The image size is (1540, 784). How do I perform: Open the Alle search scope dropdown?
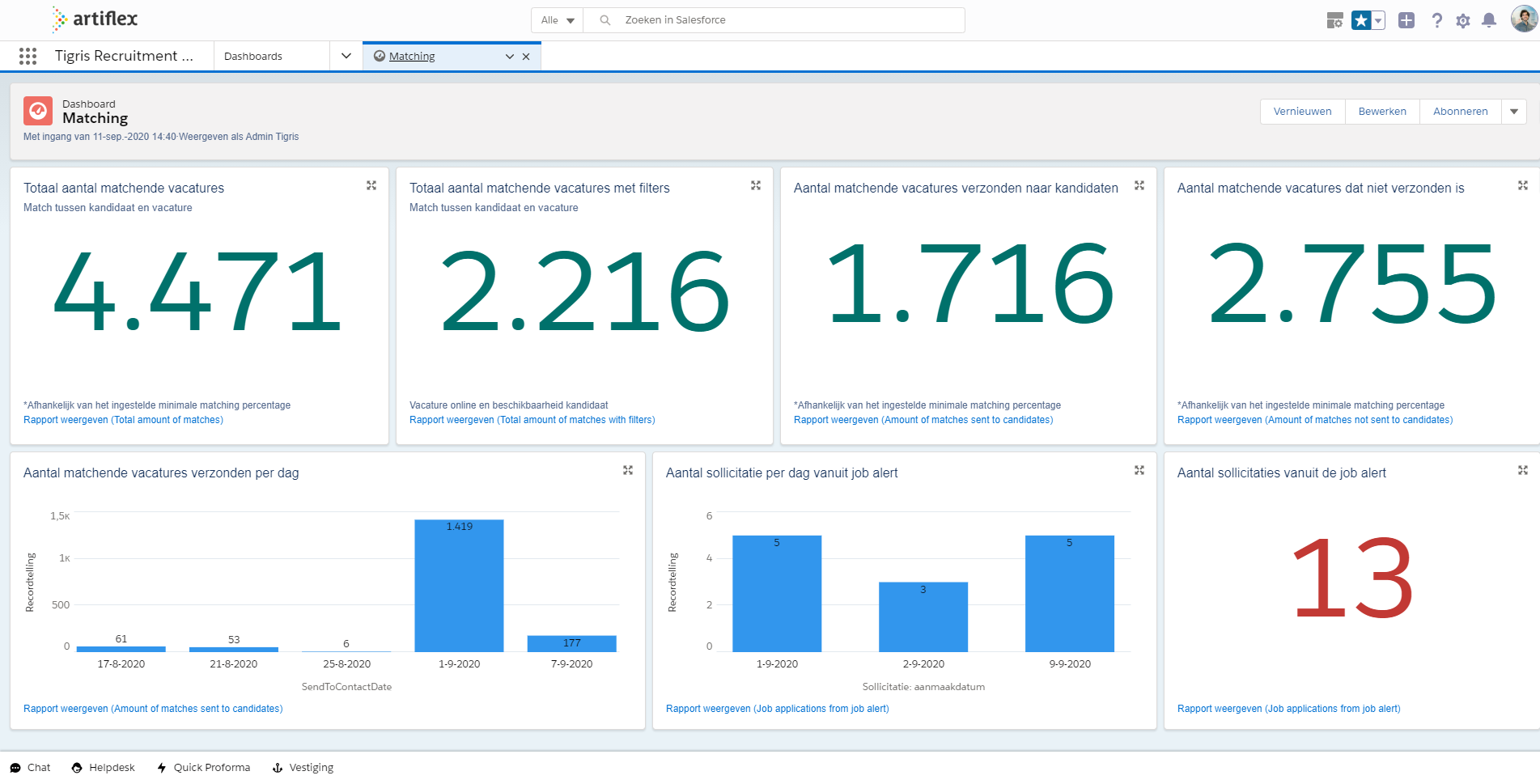558,20
